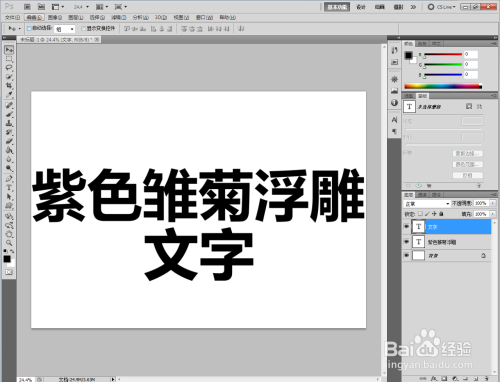The height and width of the screenshot is (382, 500).
Task: Toggle Quick Mask mode at toolbox bottom
Action: [x=9, y=272]
